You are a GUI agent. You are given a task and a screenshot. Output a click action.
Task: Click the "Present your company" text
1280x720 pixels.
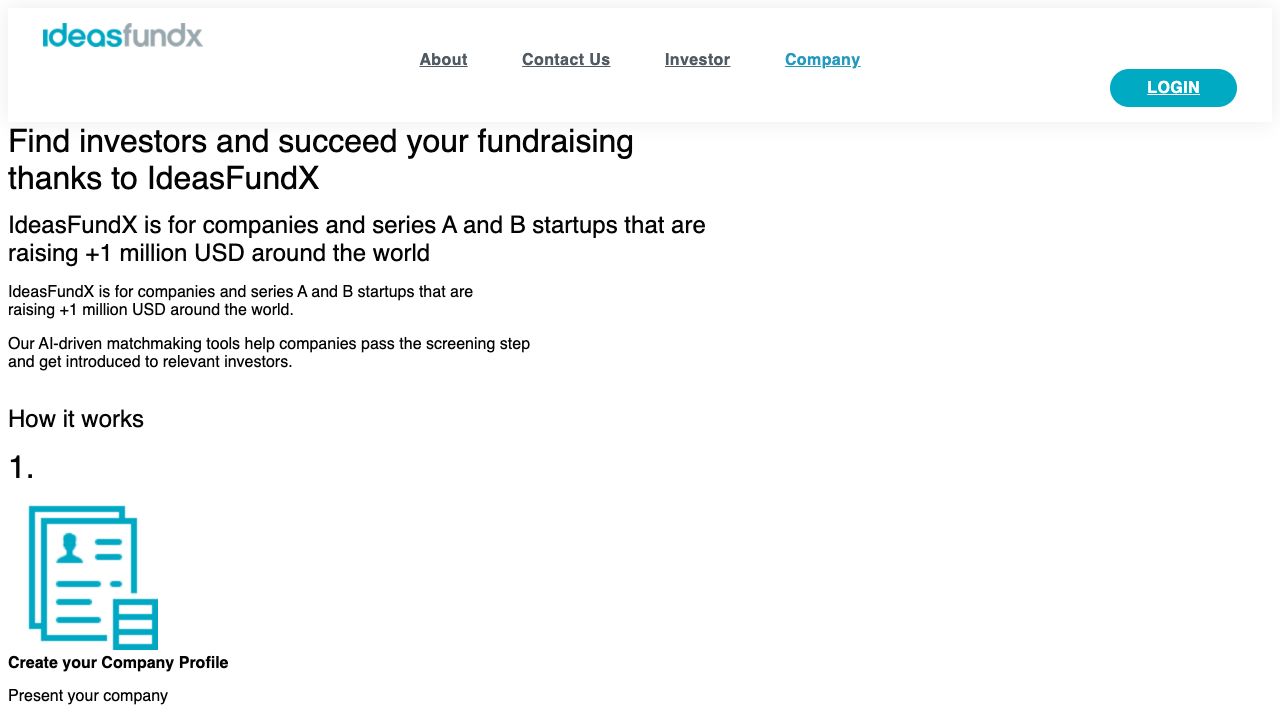[88, 695]
